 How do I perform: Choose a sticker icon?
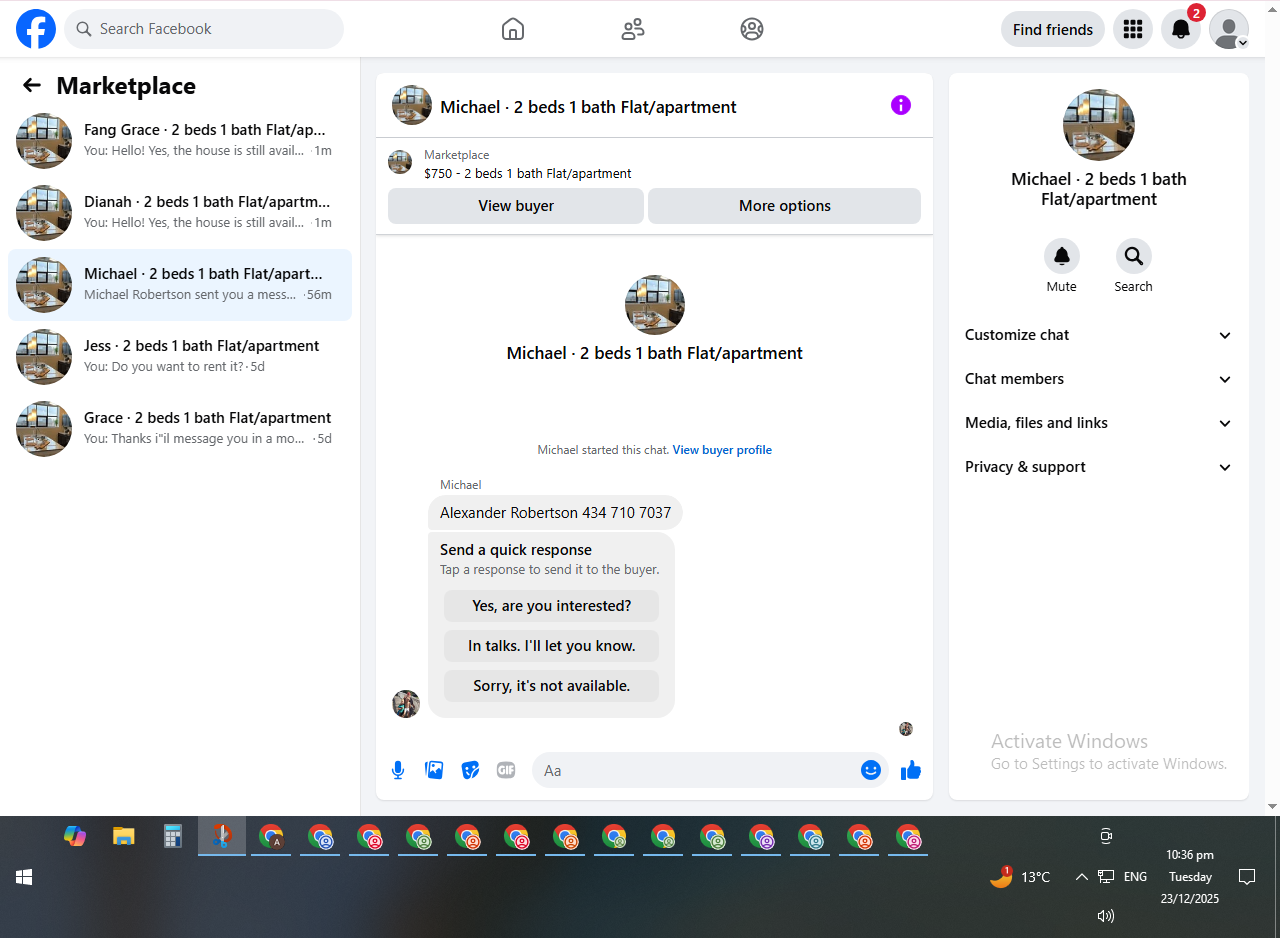tap(470, 770)
